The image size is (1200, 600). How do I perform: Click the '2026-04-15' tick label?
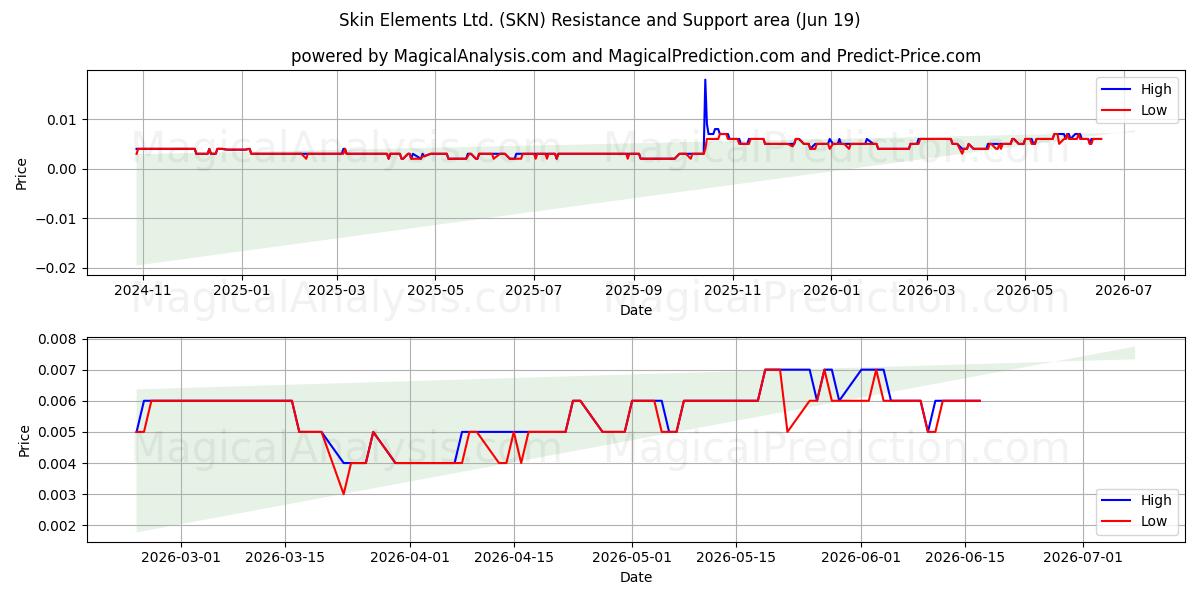pos(514,557)
